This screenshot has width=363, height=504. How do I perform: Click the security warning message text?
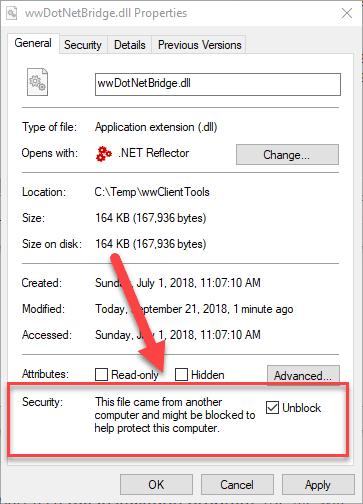pos(175,415)
